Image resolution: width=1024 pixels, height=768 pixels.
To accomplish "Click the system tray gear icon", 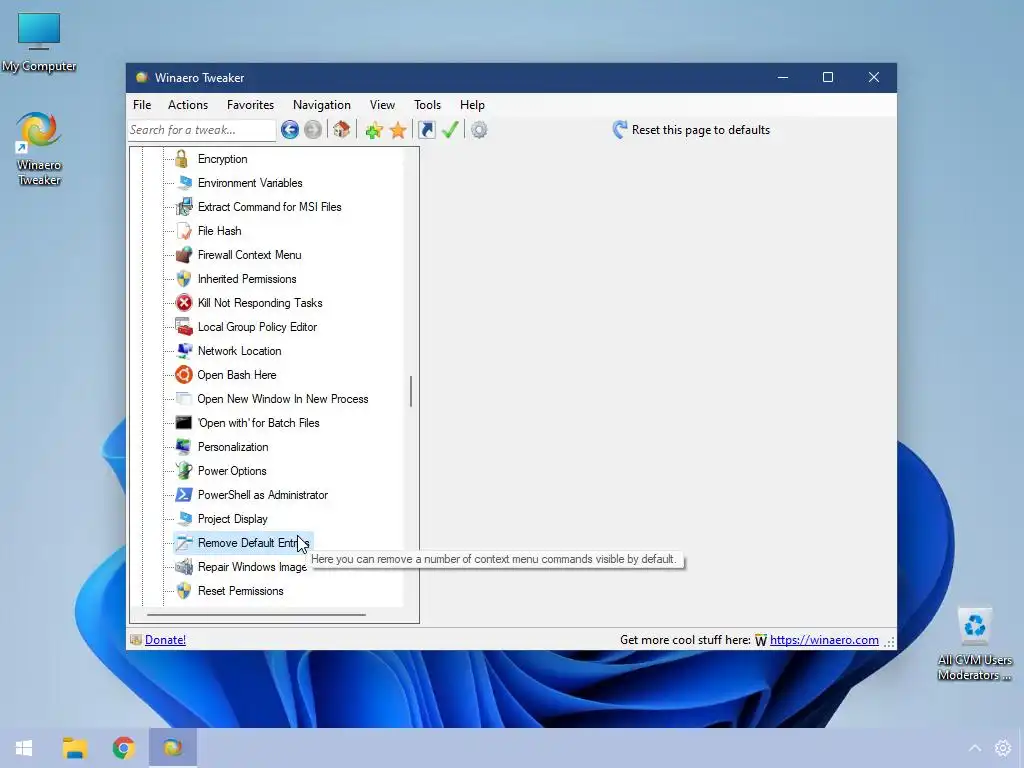I will click(1003, 748).
